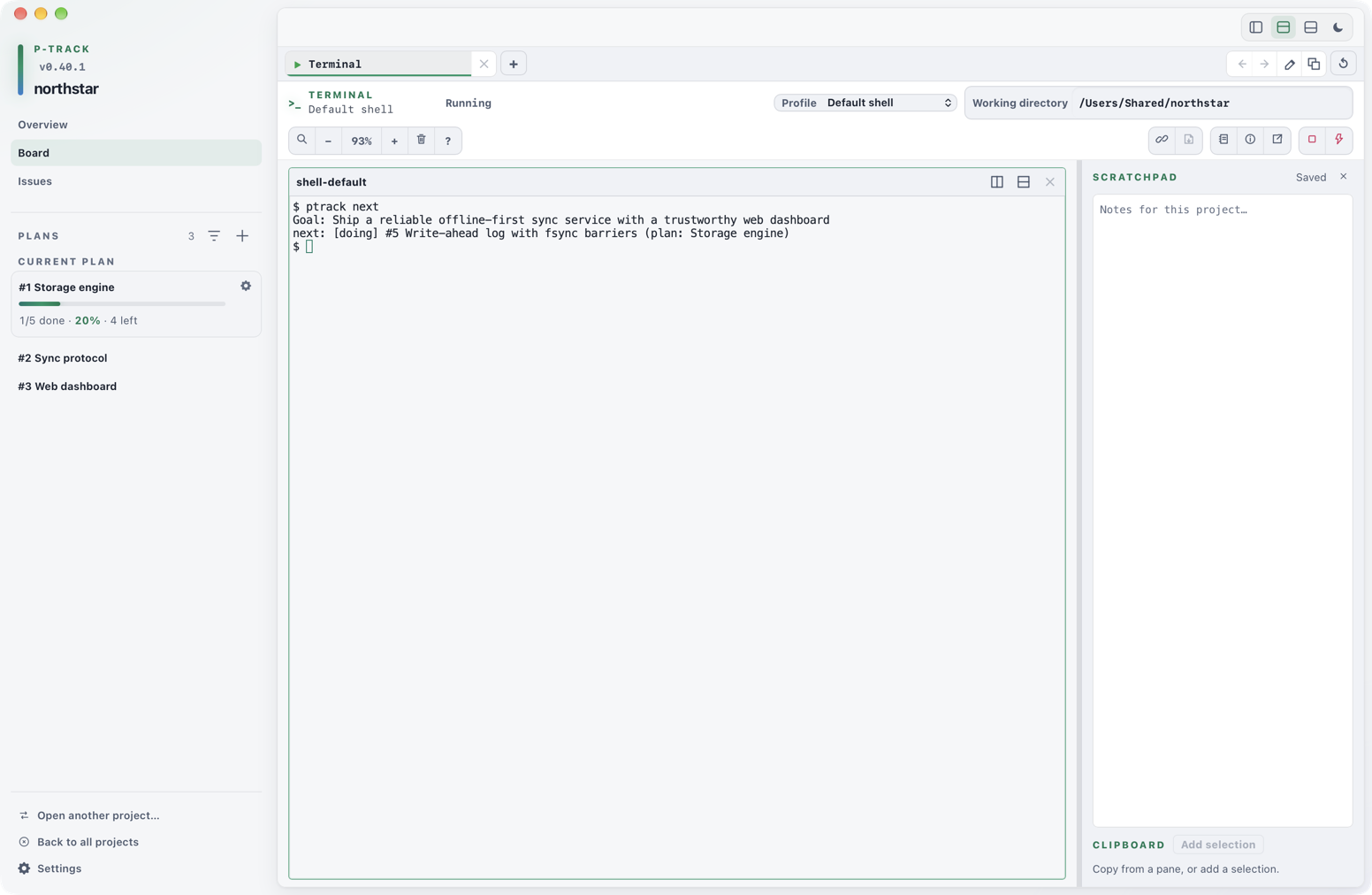Click the red lightning bolt kill icon
The width and height of the screenshot is (1372, 895).
[1339, 140]
